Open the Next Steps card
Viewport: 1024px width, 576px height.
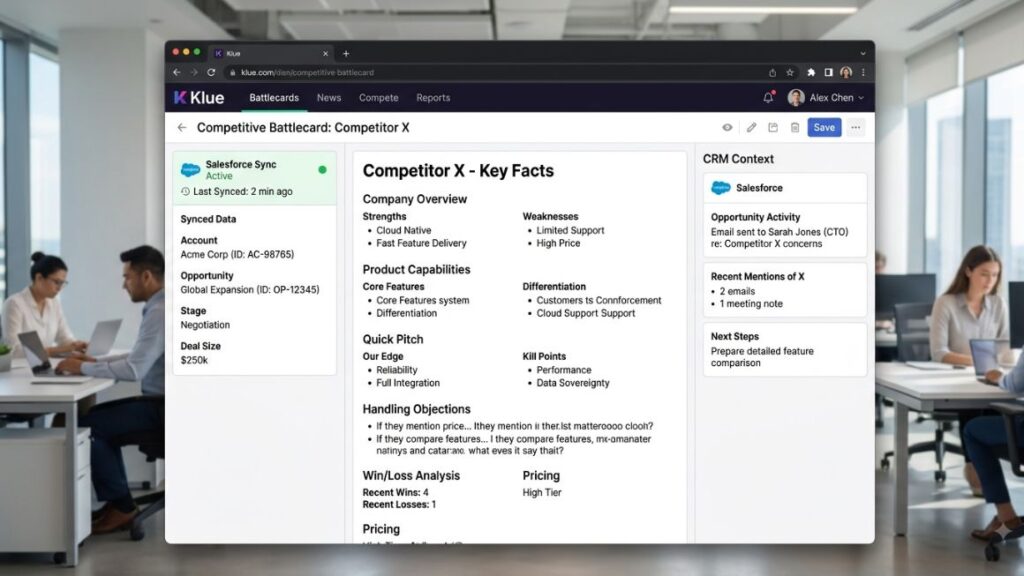click(x=784, y=349)
